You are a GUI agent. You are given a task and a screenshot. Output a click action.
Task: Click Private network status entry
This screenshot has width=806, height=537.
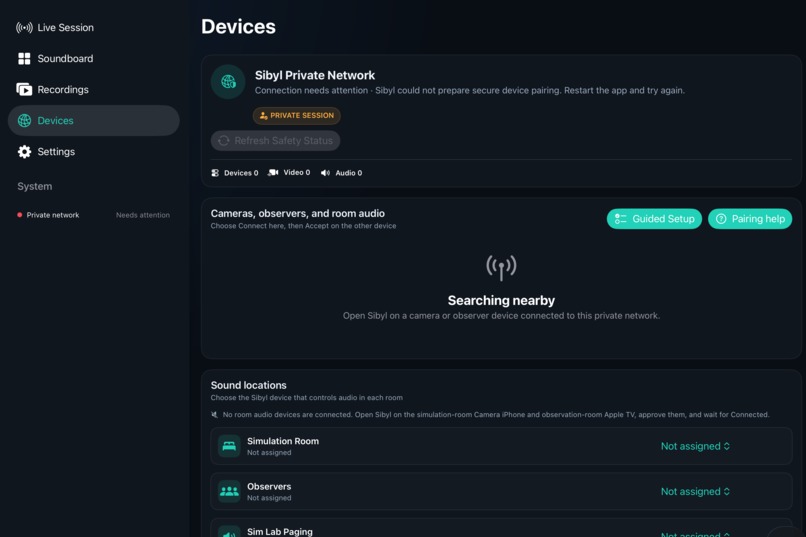pyautogui.click(x=94, y=215)
